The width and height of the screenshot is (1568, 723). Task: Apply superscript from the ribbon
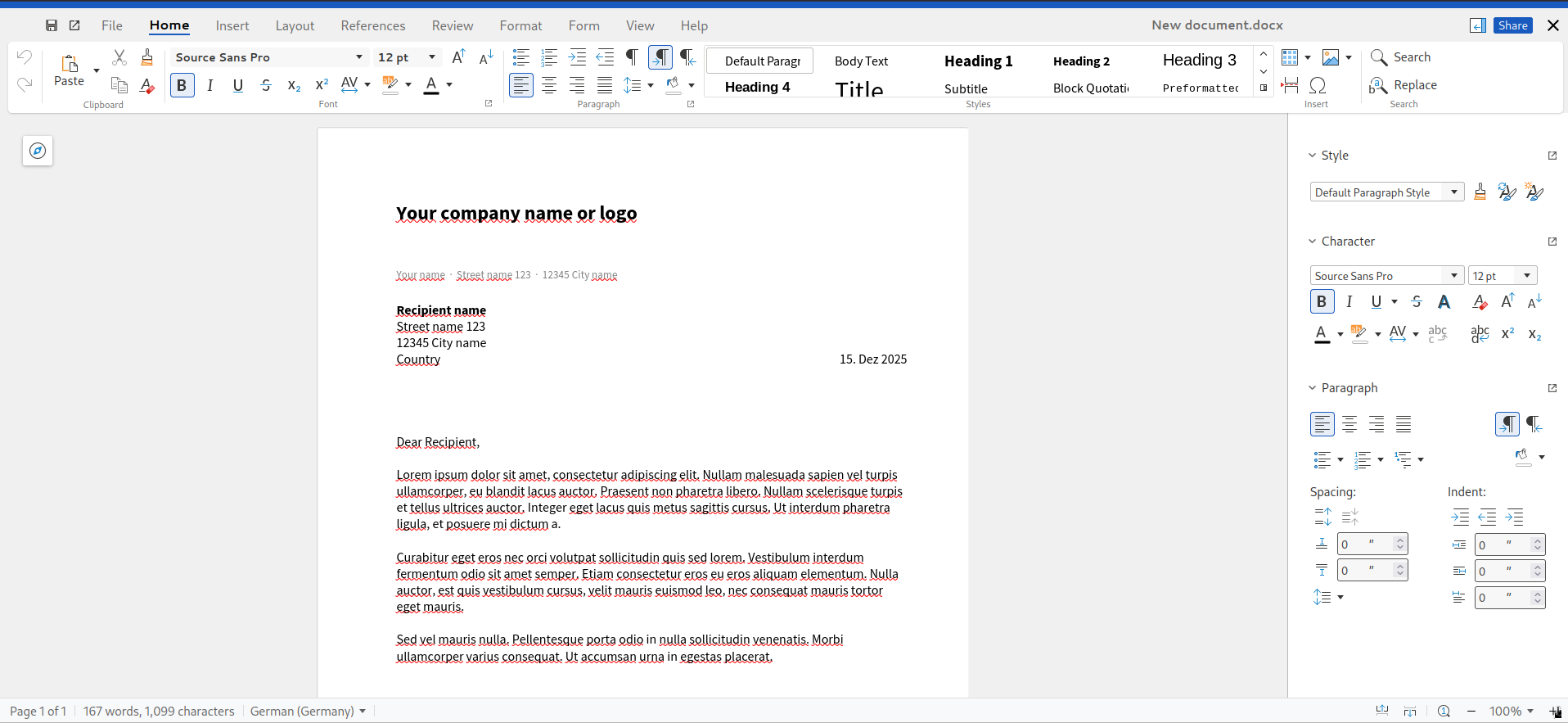click(322, 85)
